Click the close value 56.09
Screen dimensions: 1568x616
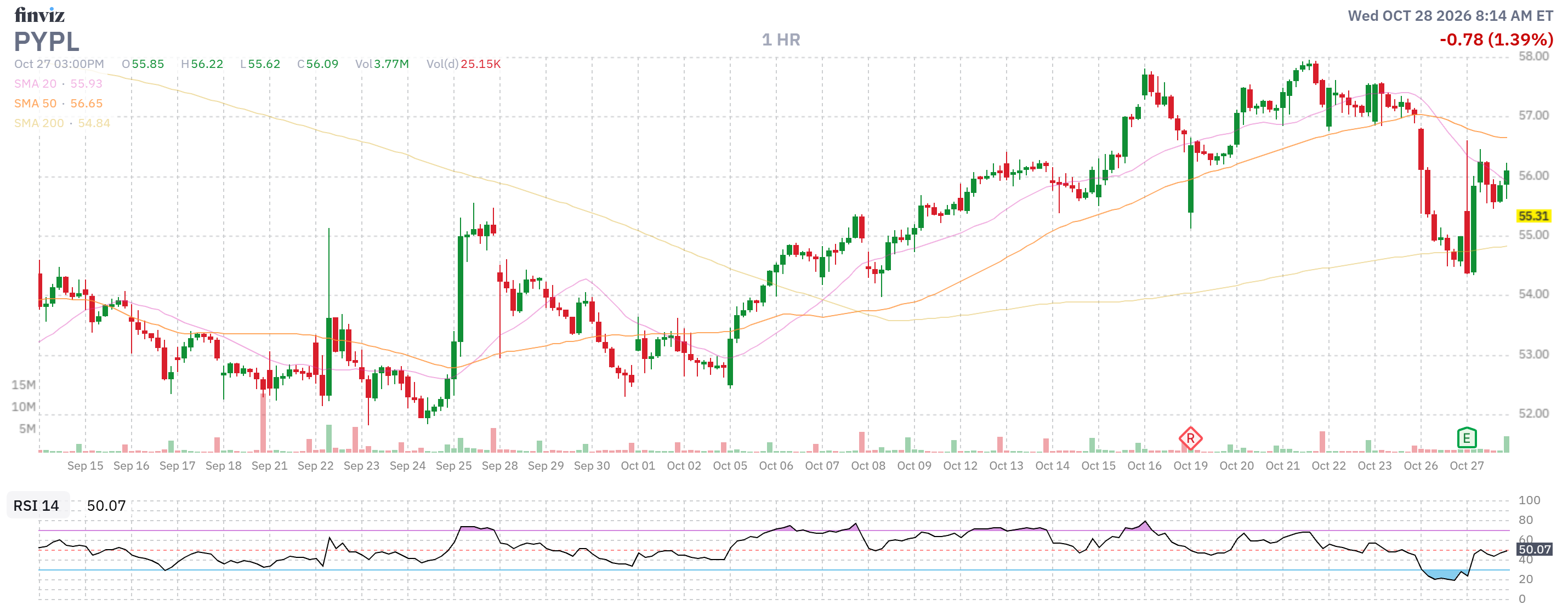click(322, 64)
